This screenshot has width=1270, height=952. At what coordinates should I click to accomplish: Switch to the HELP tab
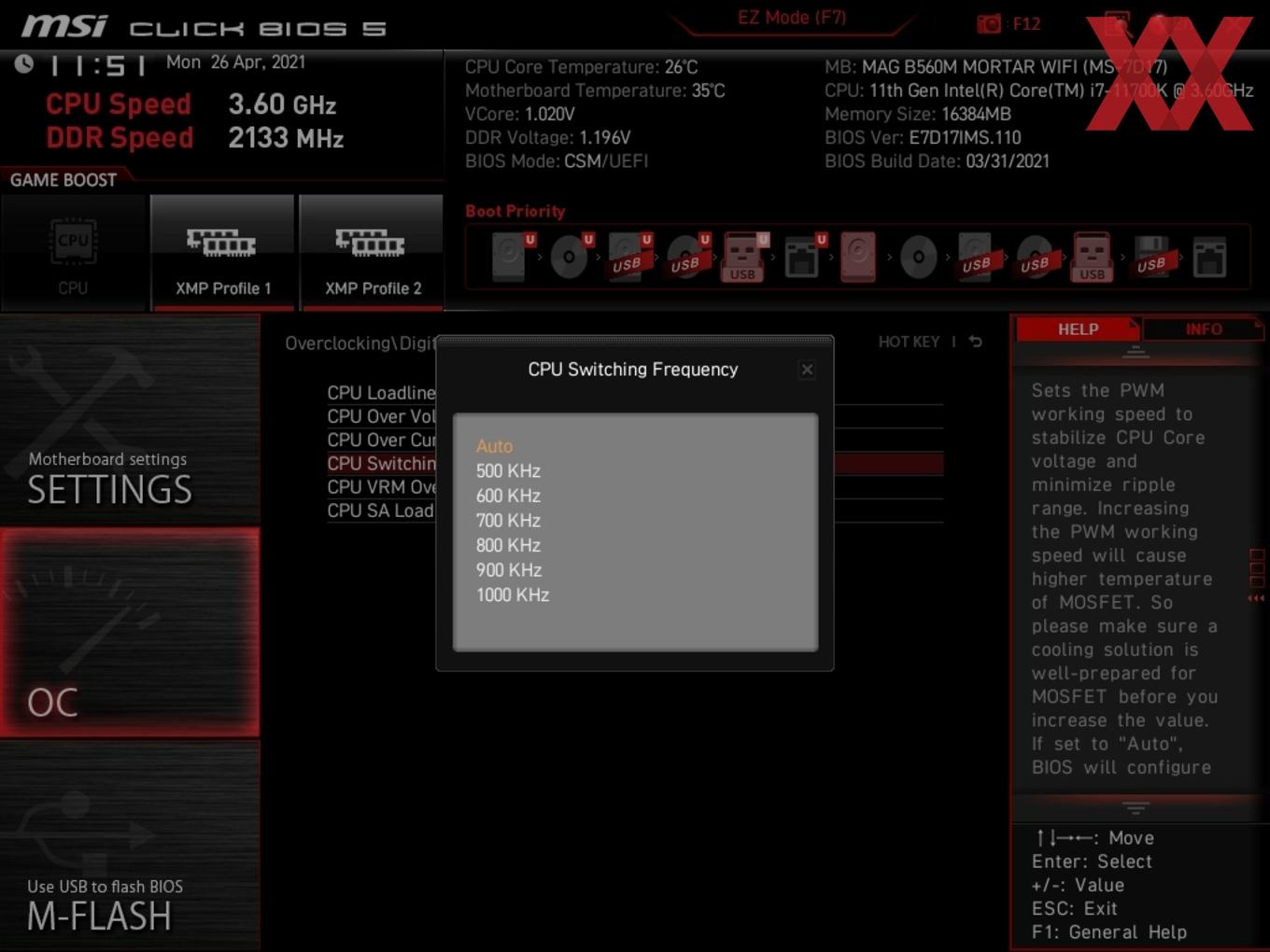1078,329
